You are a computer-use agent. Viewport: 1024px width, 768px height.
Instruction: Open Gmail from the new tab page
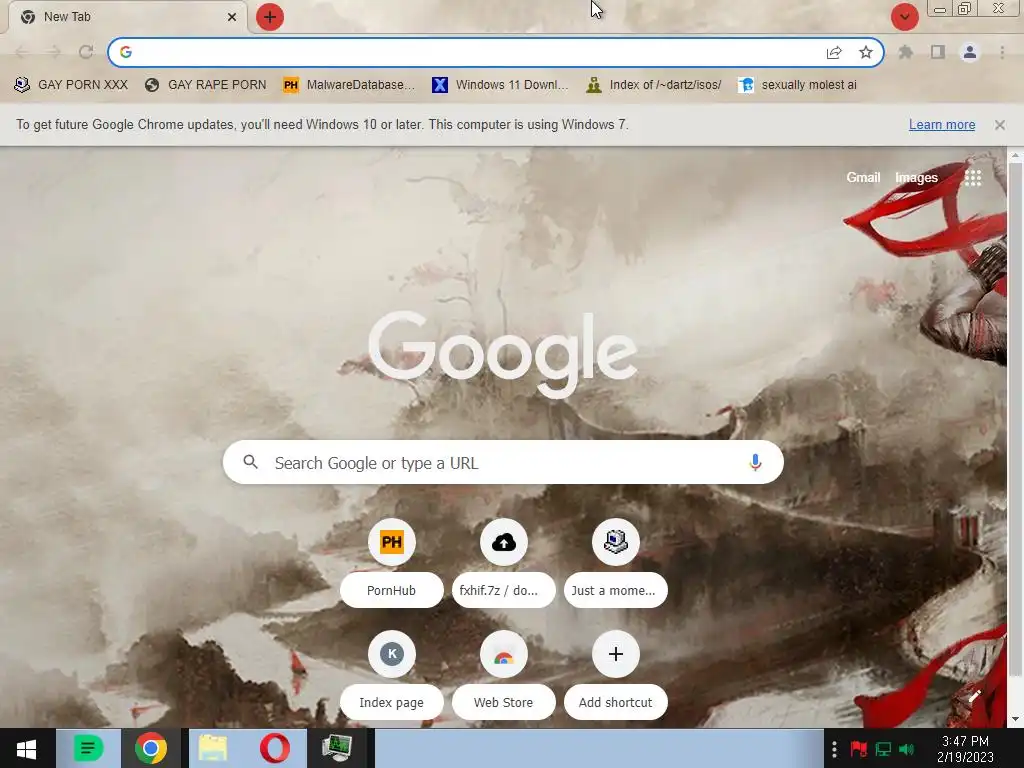(863, 178)
